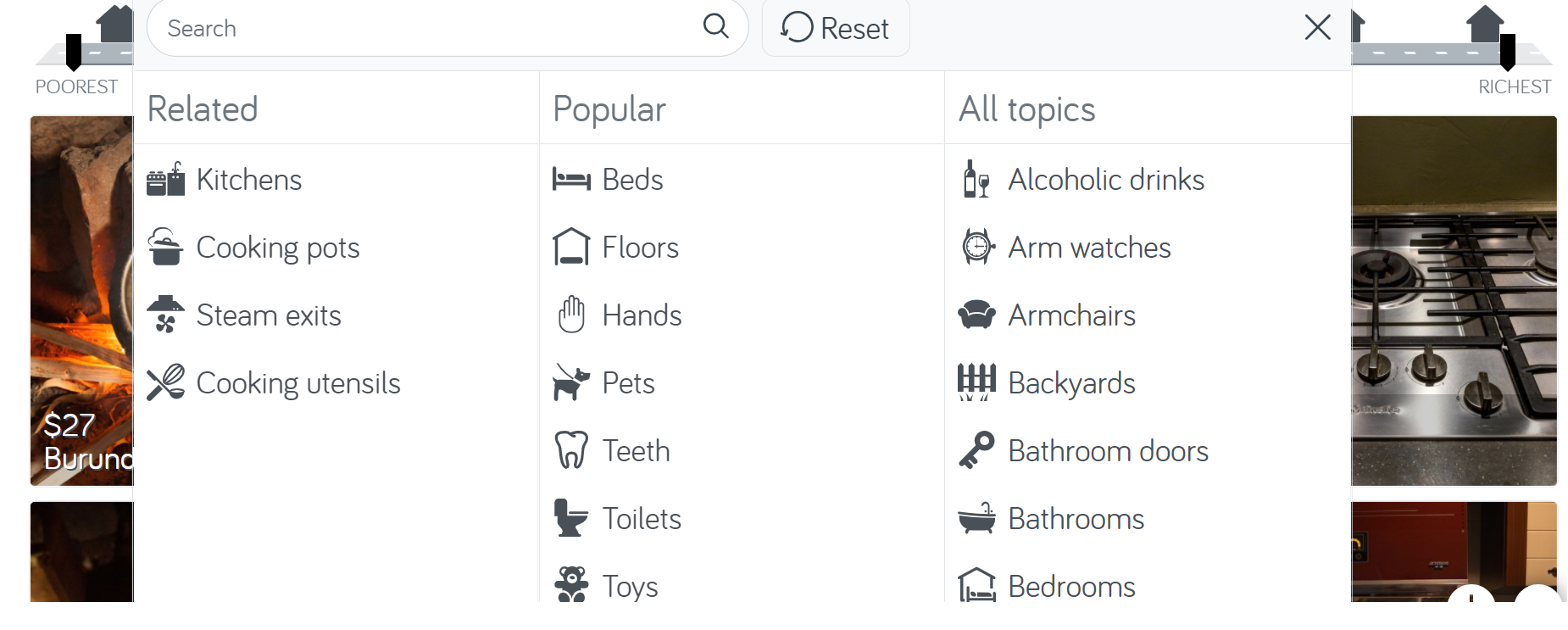Click the Arm watches icon
Viewport: 1568px width, 630px height.
coord(977,248)
